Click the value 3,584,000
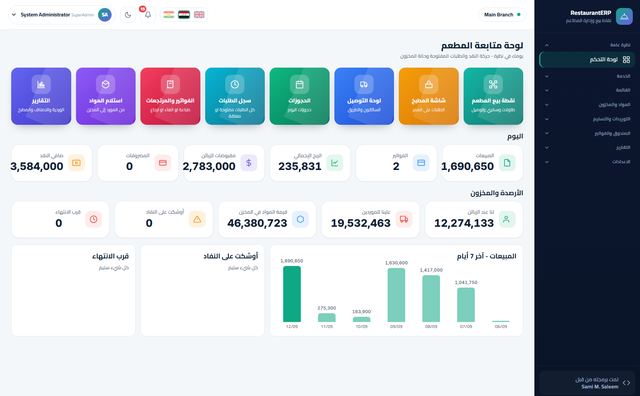Viewport: 640px width, 396px height. 37,167
